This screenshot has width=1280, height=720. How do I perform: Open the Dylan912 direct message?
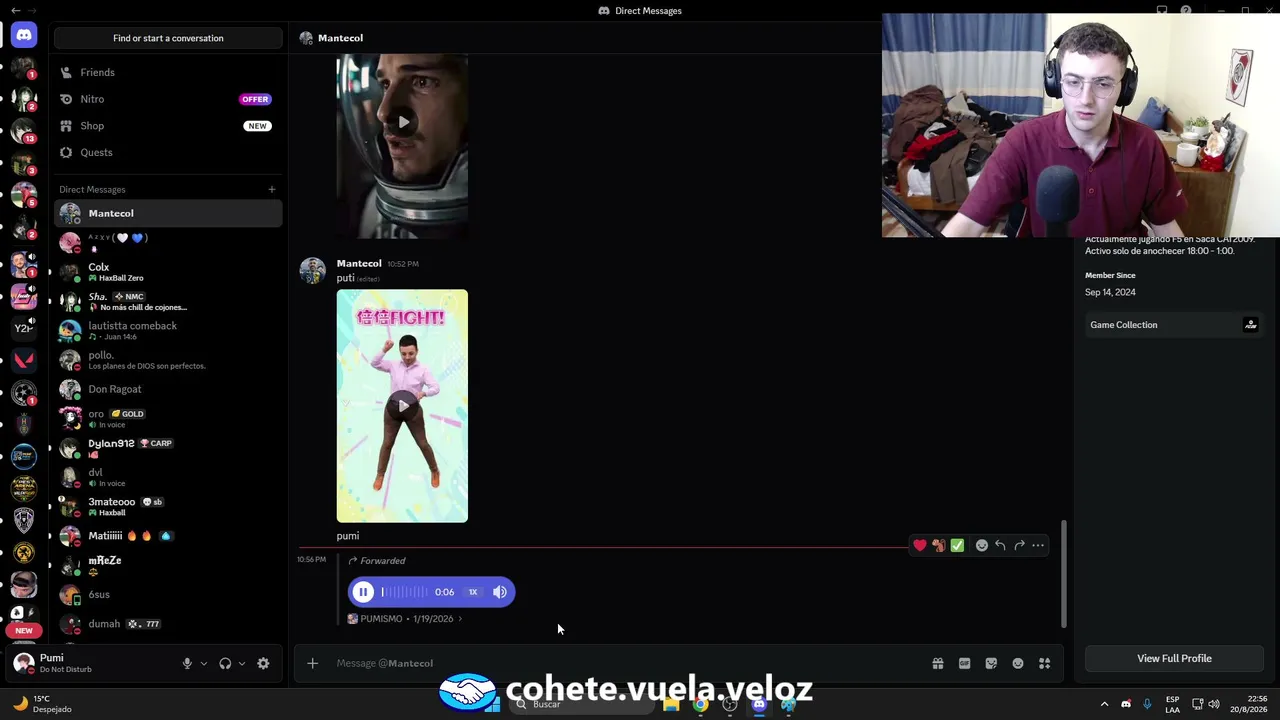point(168,448)
